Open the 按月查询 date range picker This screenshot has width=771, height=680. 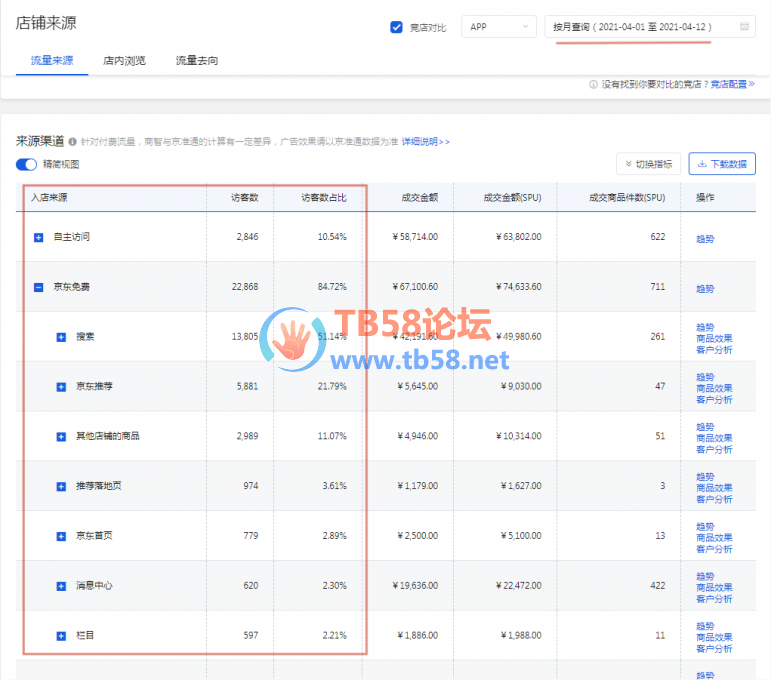tap(650, 27)
